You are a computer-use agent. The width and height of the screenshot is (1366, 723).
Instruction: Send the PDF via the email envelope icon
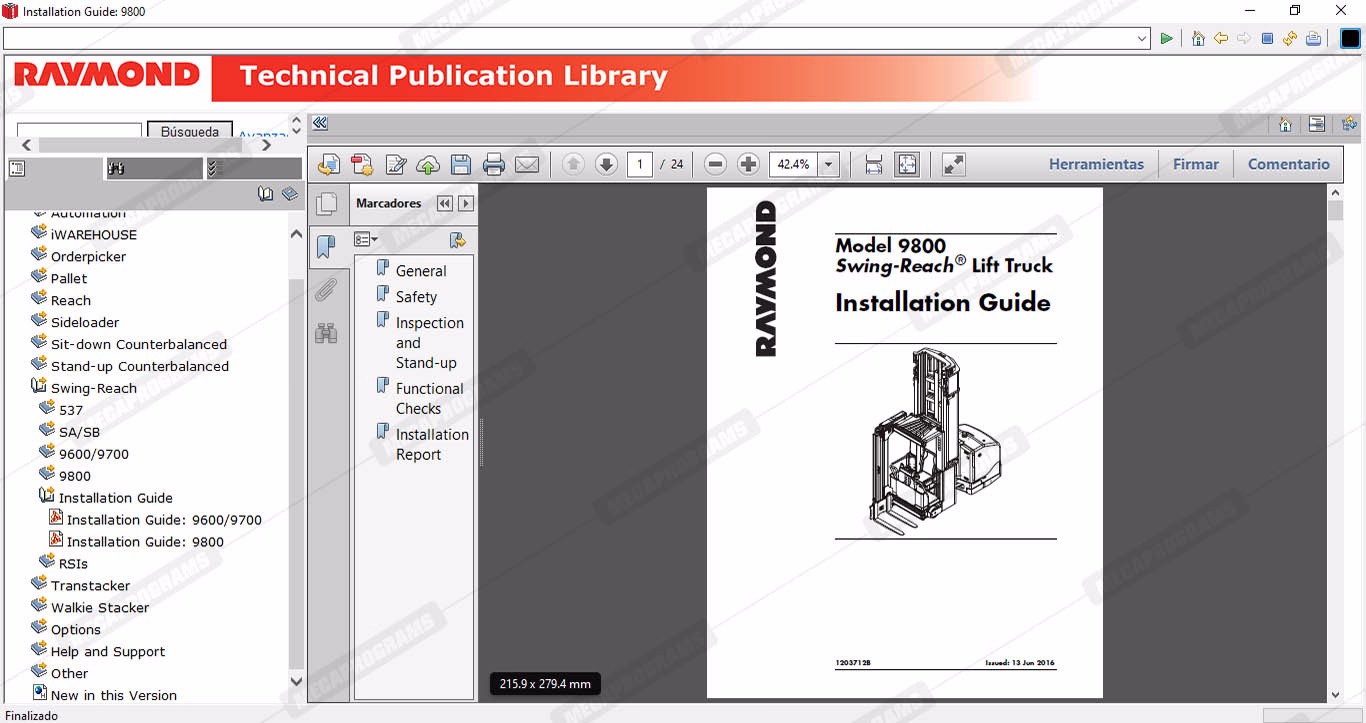(x=527, y=165)
